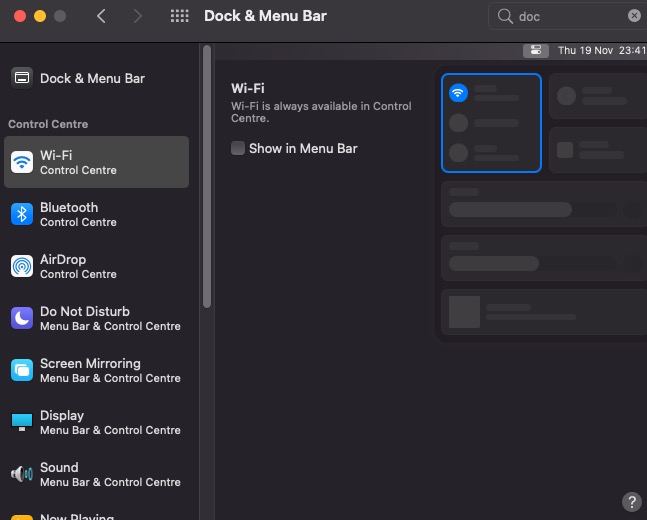Click the 'AirDrop' row label
This screenshot has width=647, height=520.
click(63, 259)
